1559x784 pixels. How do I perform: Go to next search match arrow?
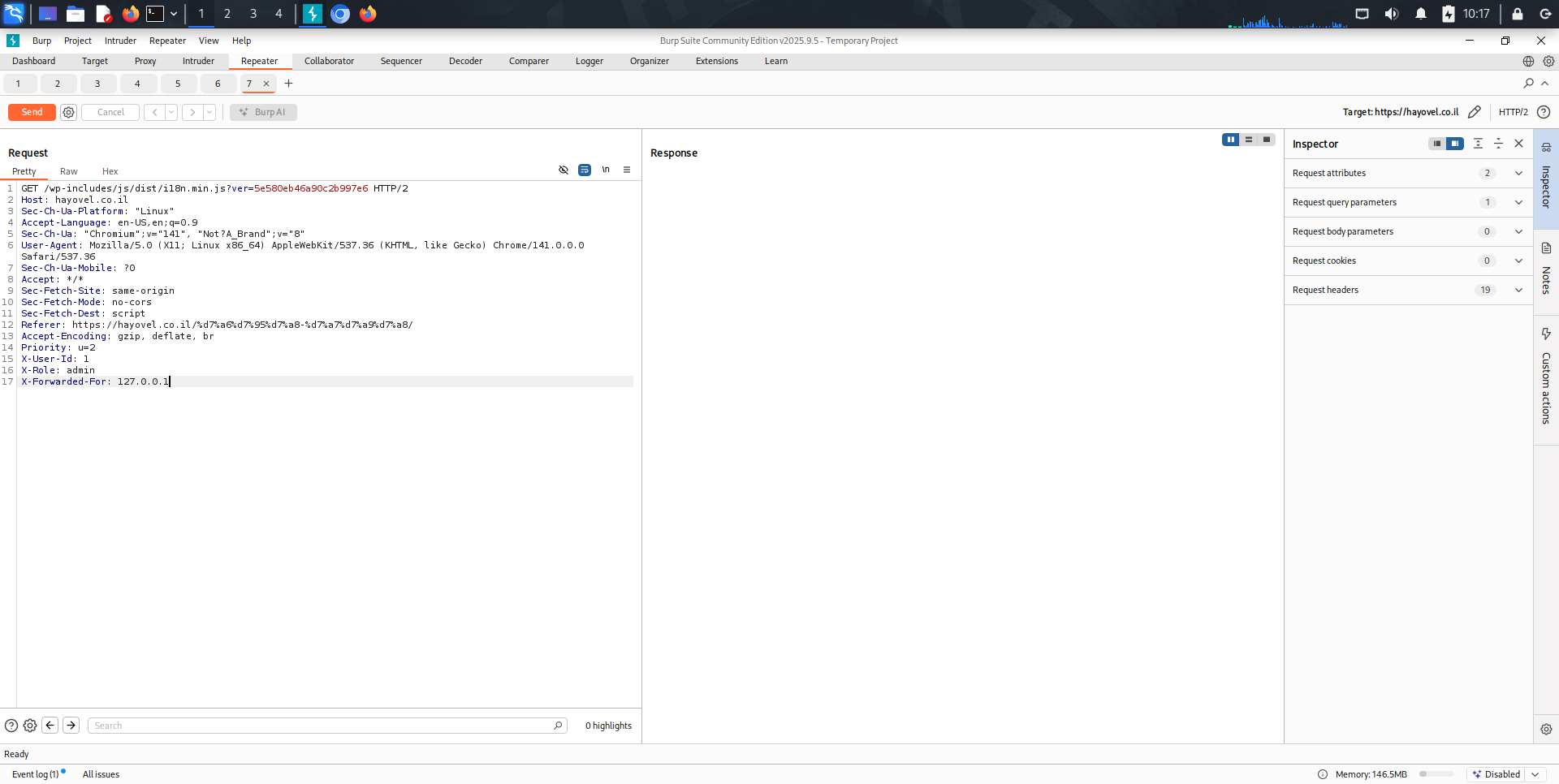[x=71, y=726]
